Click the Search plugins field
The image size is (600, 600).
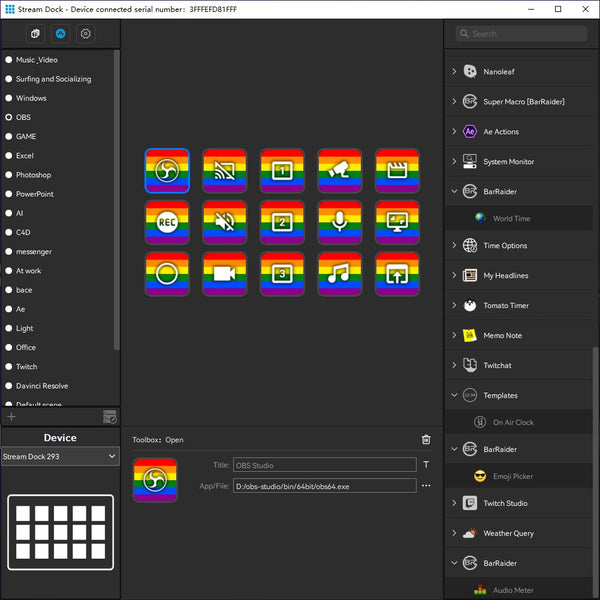521,34
